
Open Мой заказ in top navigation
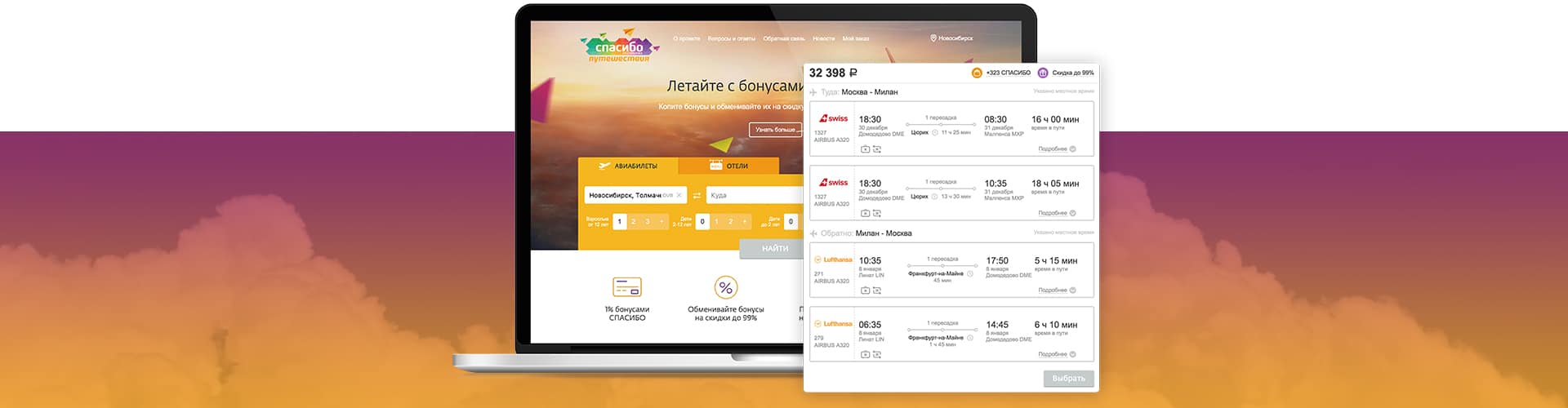tap(855, 38)
